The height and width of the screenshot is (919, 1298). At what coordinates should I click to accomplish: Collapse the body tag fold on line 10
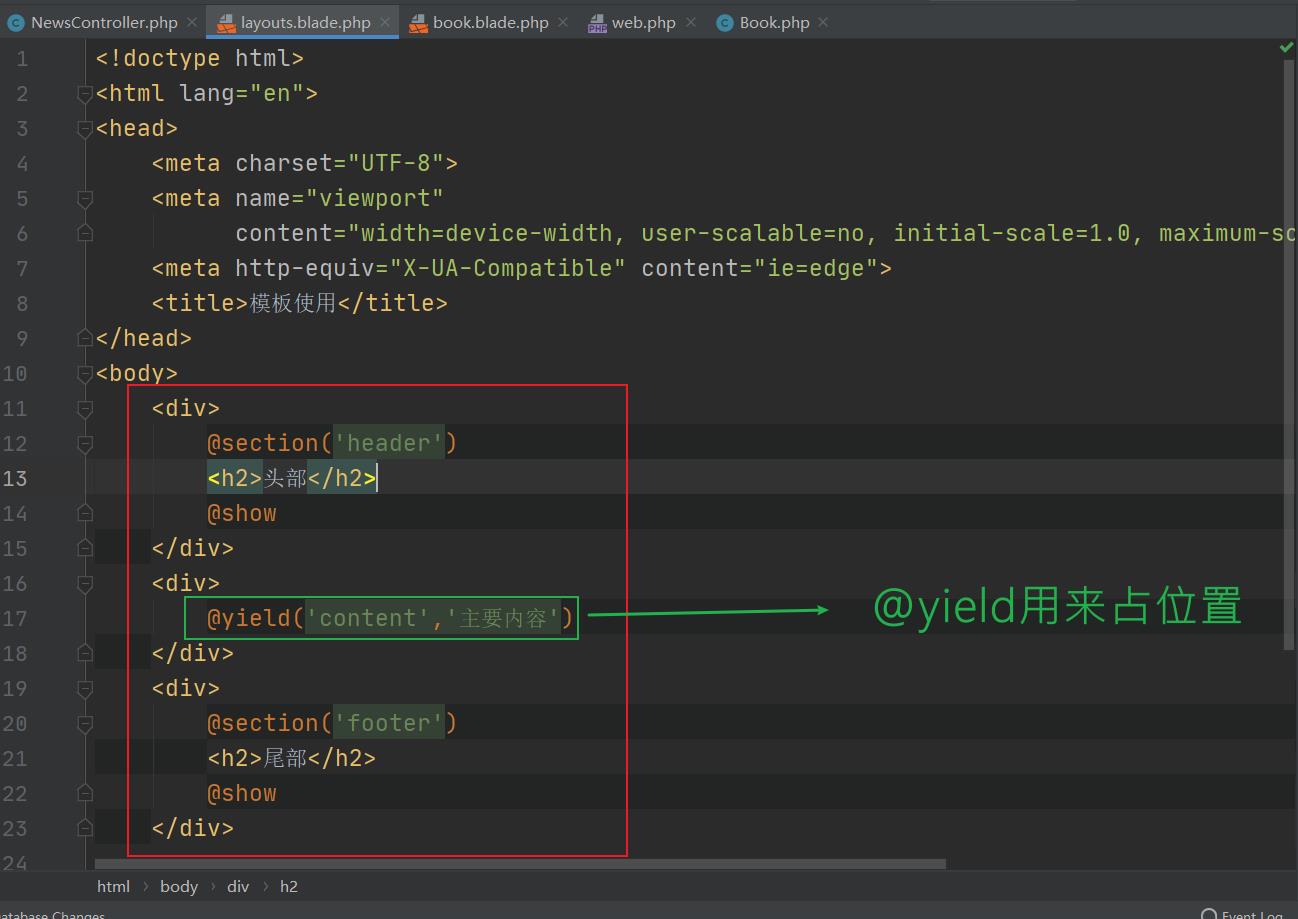[x=85, y=374]
